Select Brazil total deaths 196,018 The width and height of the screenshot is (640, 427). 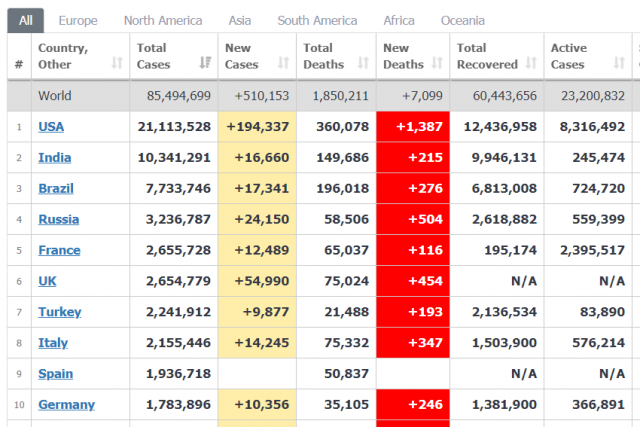coord(342,189)
